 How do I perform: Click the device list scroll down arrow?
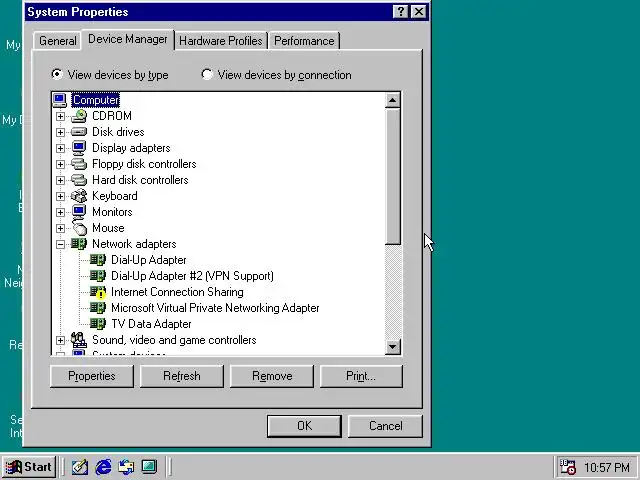coord(393,347)
